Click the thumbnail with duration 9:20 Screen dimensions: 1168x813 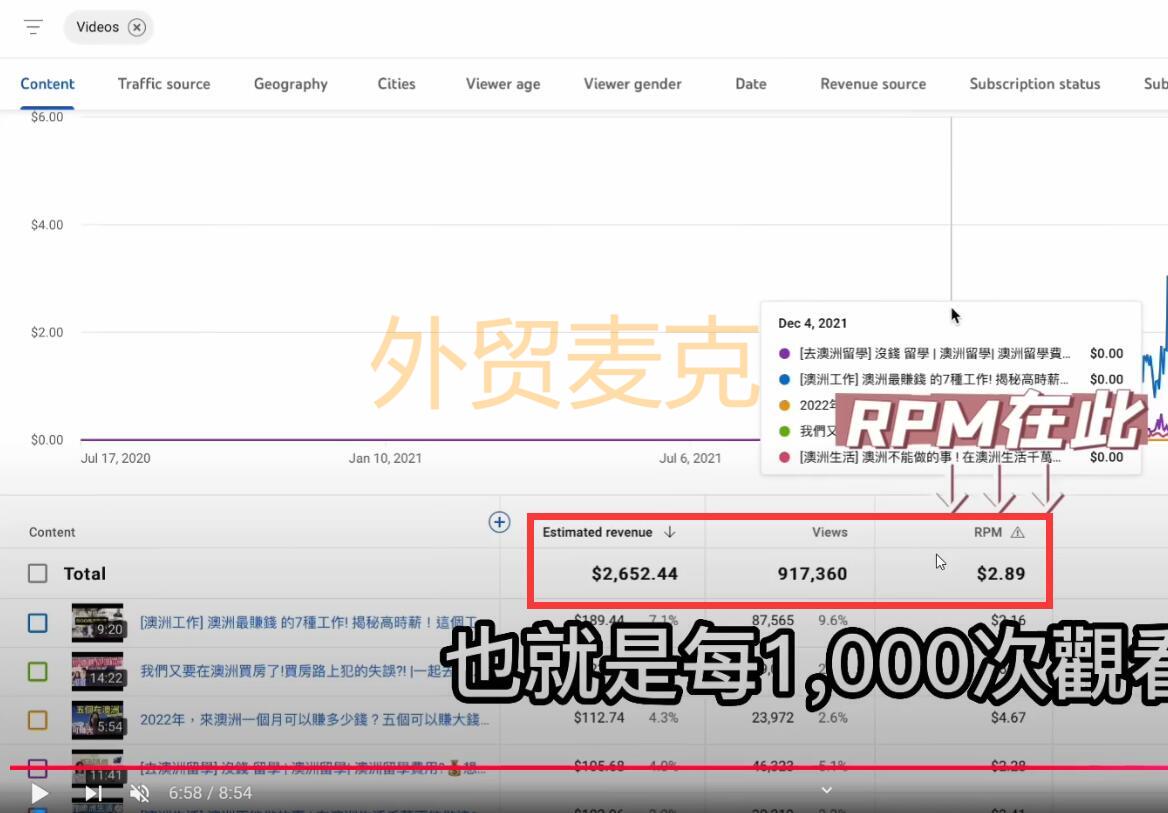[98, 623]
